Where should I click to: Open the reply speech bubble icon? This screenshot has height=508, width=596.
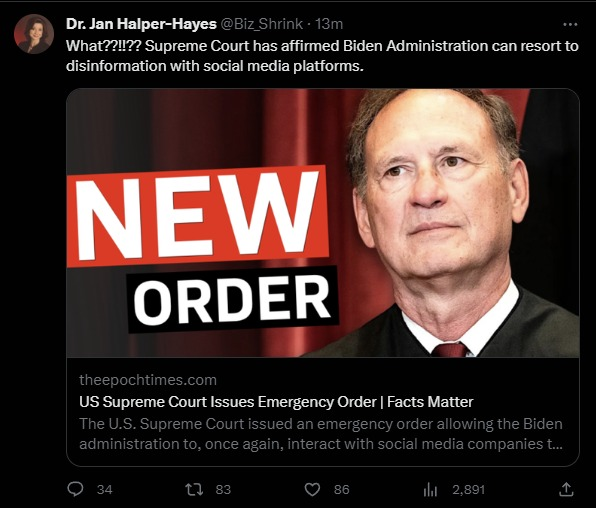[x=75, y=489]
